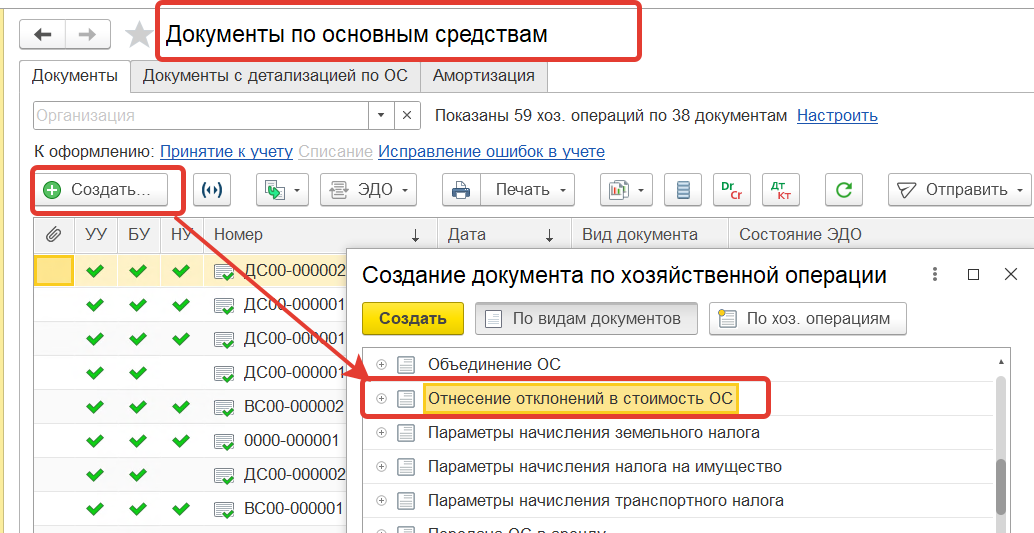This screenshot has height=533, width=1034.
Task: Refresh the list with green arrow icon
Action: [x=844, y=190]
